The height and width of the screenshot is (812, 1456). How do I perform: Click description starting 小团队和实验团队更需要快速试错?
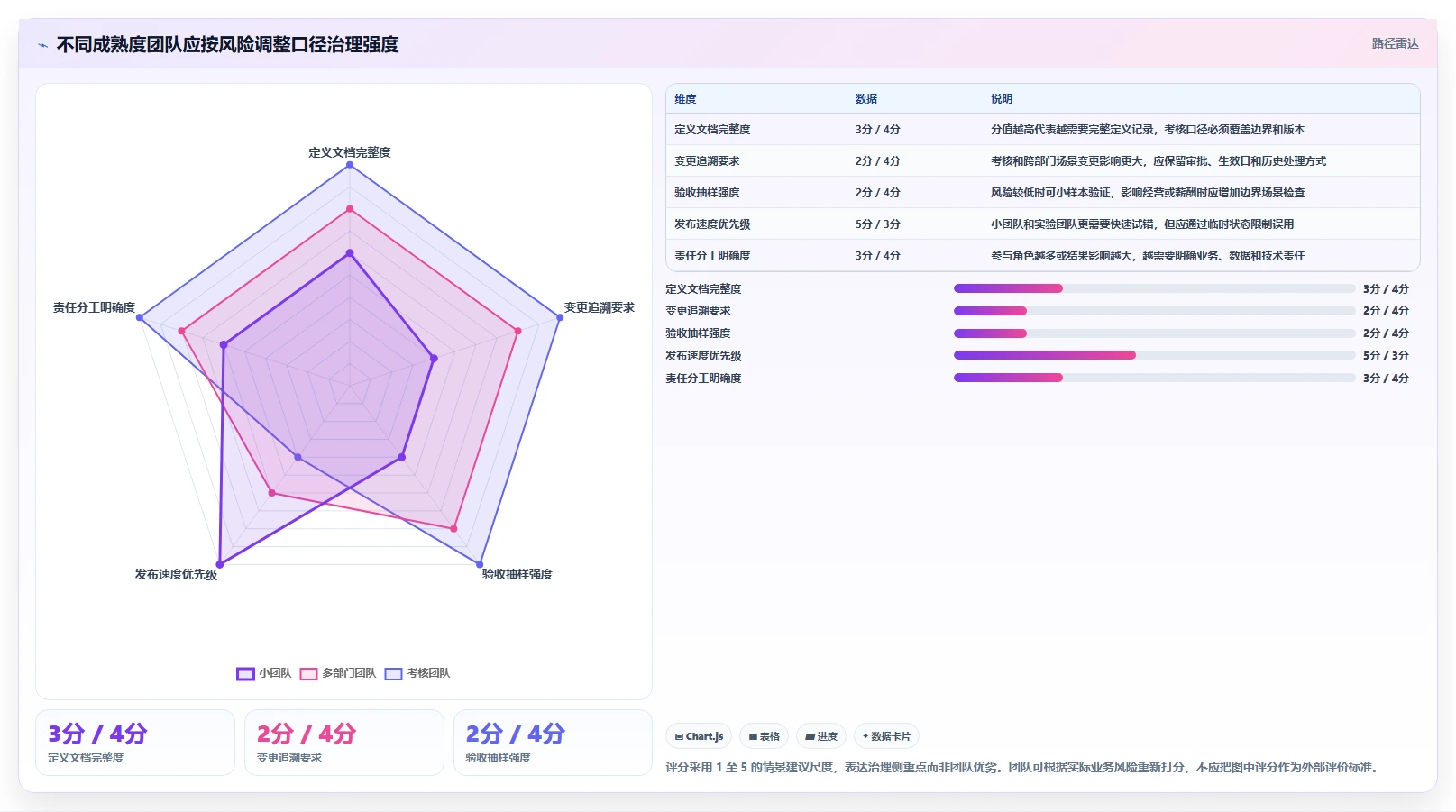(1142, 224)
